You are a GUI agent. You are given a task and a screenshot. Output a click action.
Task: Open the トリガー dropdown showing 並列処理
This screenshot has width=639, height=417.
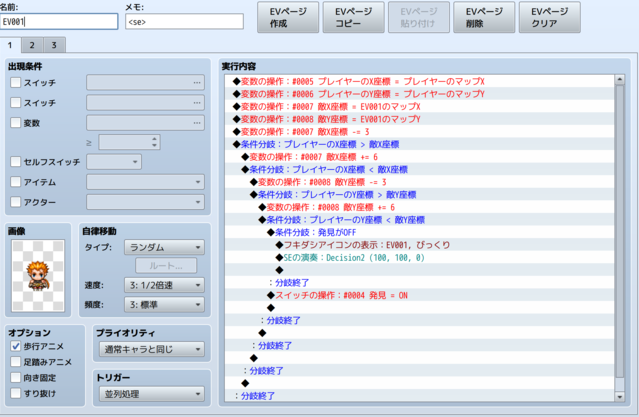[152, 394]
